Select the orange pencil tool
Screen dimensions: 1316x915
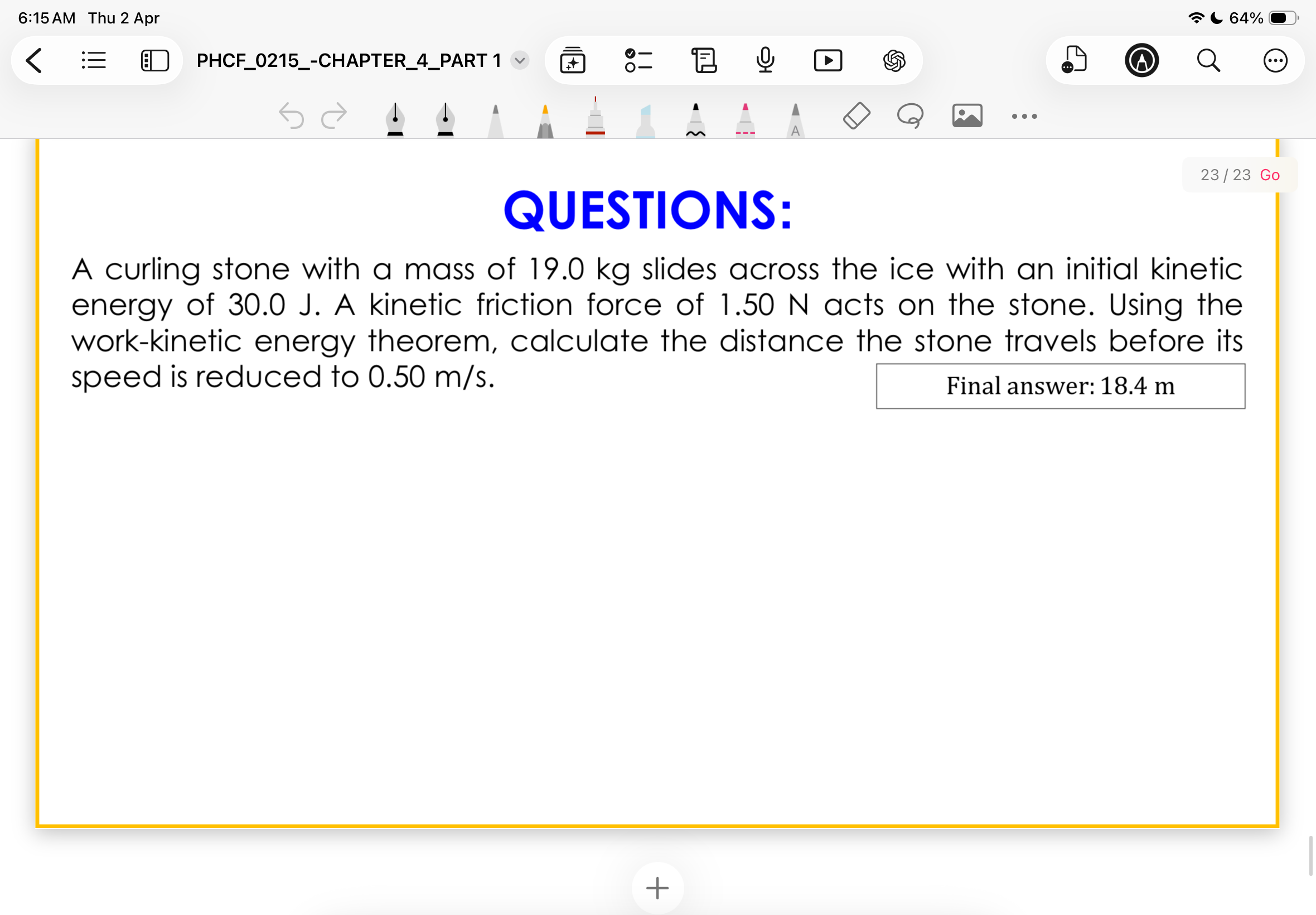pyautogui.click(x=545, y=121)
